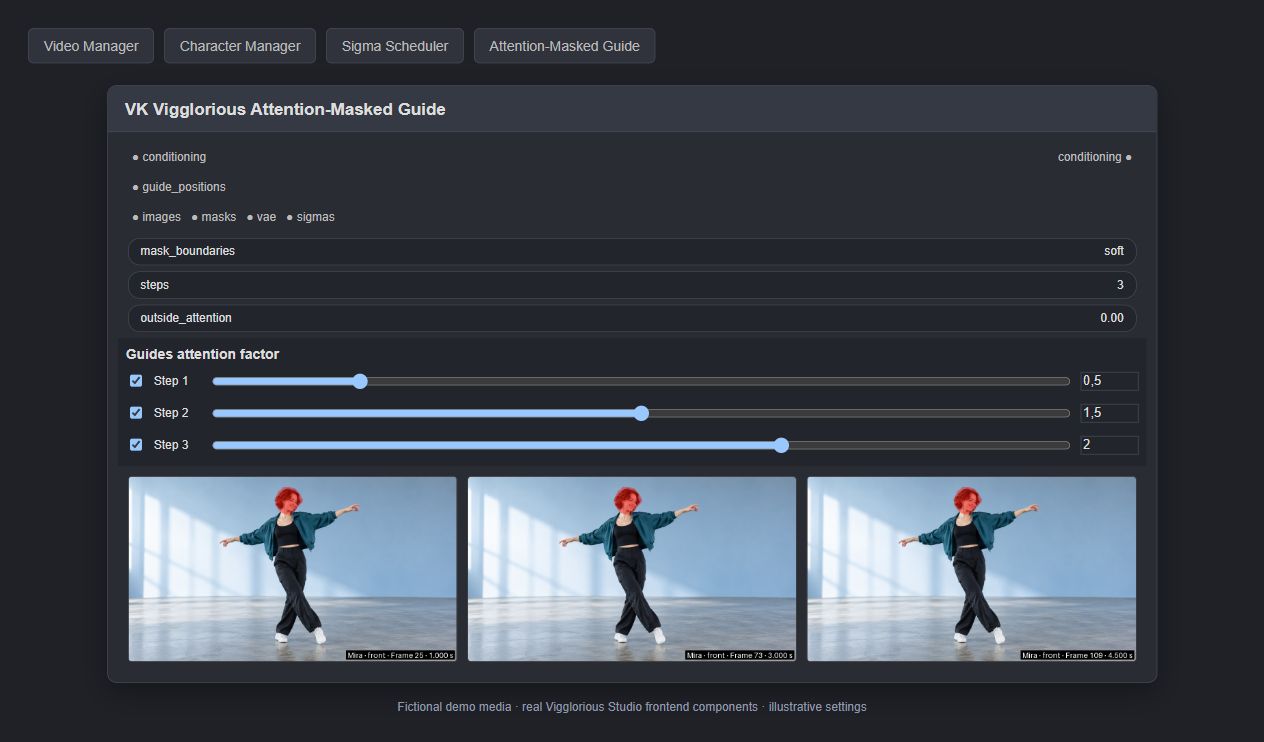Click the Guides attention factor heading

(x=202, y=354)
